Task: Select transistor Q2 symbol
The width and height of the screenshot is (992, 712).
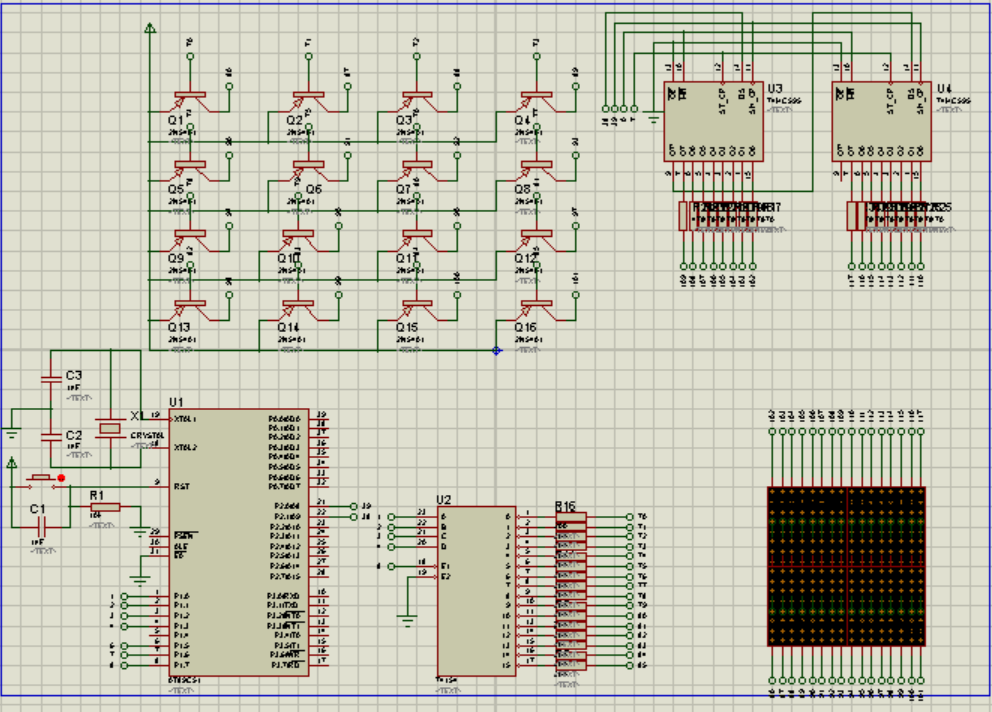Action: (308, 101)
